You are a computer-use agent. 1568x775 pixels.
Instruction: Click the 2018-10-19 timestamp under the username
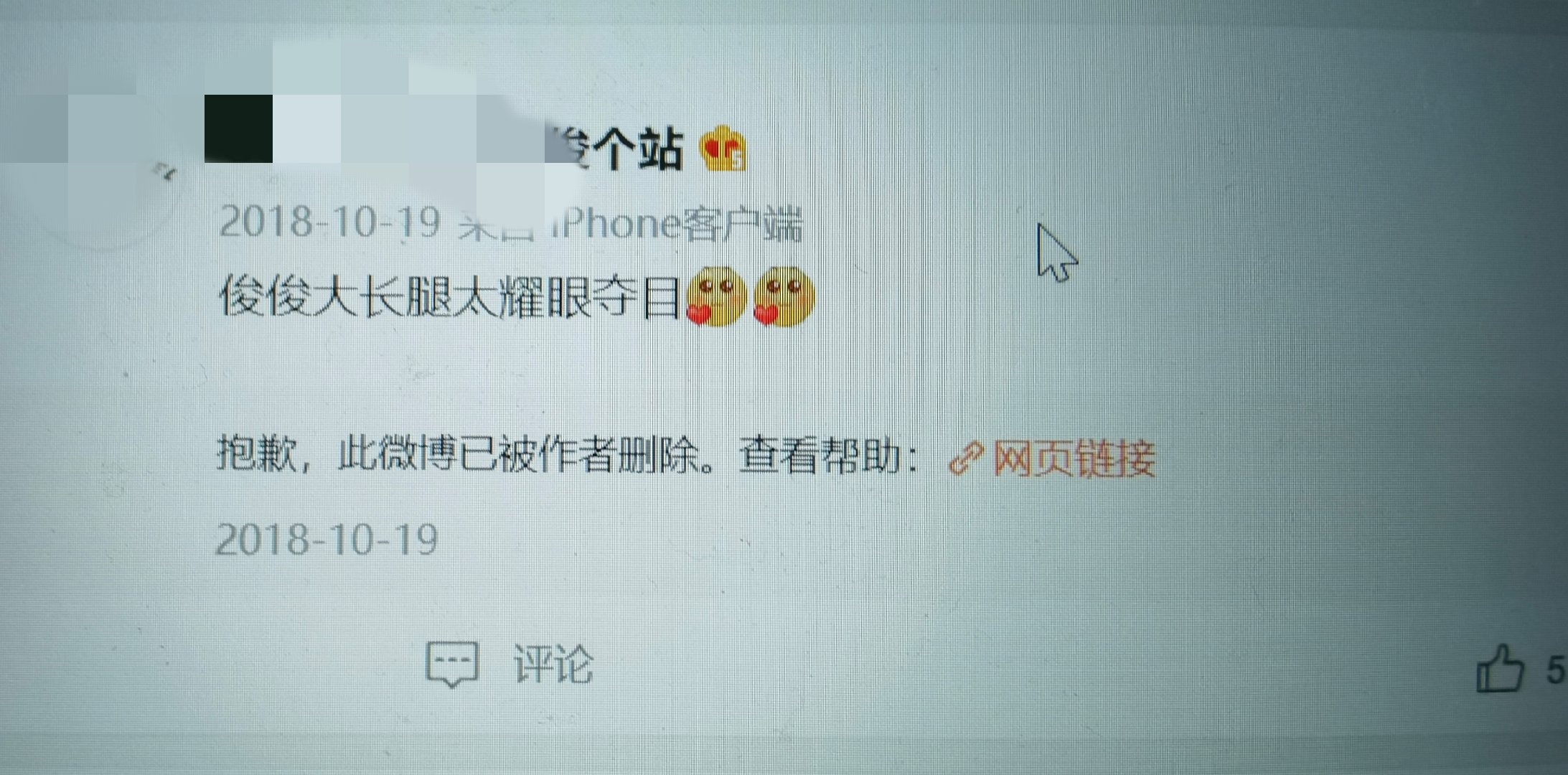click(329, 222)
